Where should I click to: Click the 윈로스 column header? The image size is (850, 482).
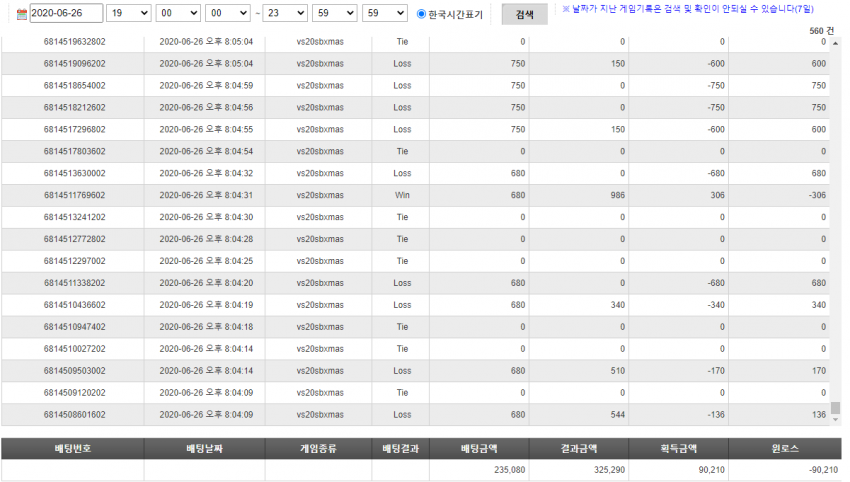[x=785, y=449]
